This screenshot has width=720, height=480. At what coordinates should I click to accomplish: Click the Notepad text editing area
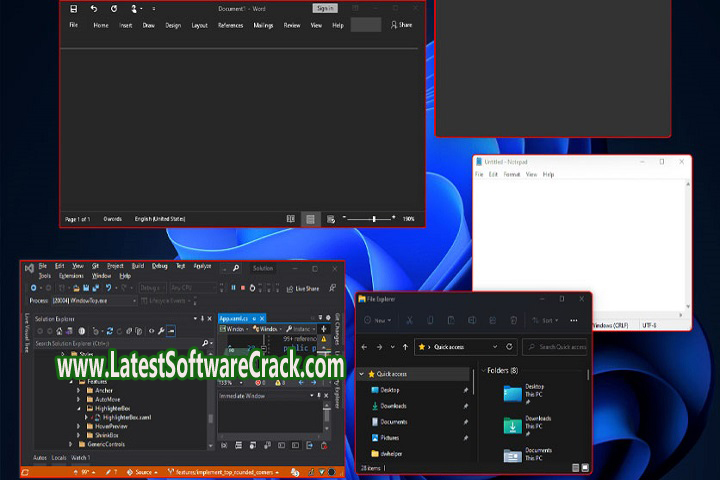pyautogui.click(x=579, y=243)
